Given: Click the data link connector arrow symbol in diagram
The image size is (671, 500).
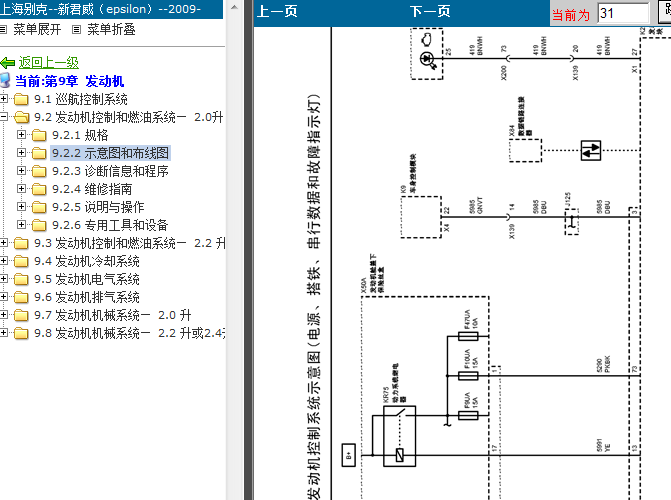Looking at the screenshot, I should click(591, 150).
